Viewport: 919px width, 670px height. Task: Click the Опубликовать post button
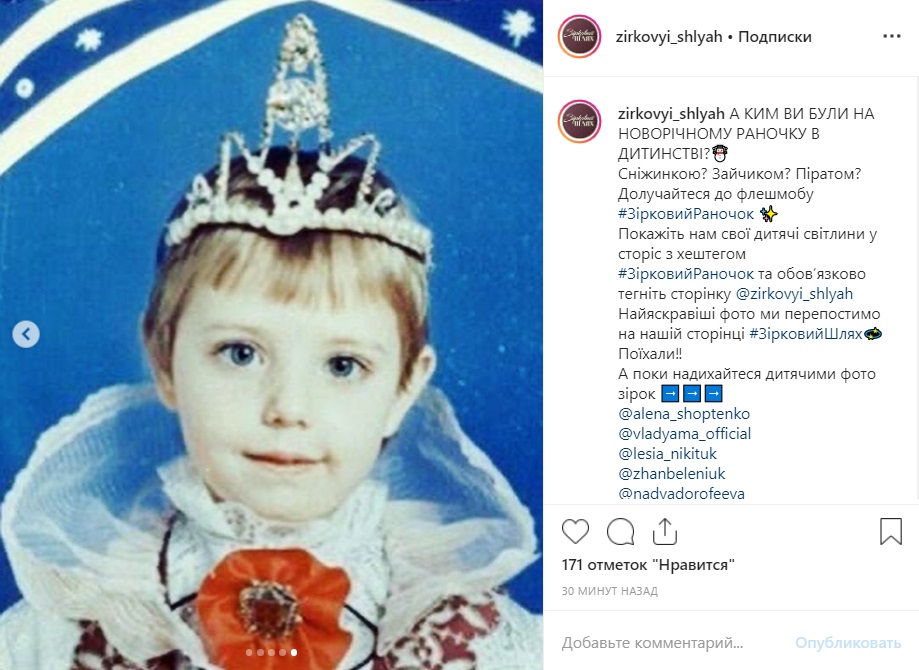pos(847,642)
